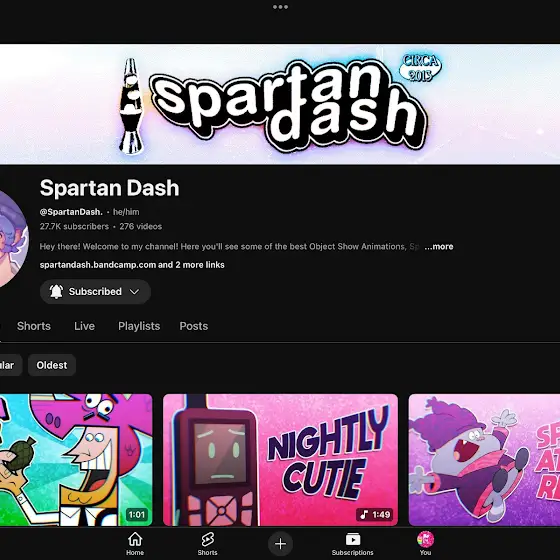Open the Playlists tab
Screen dimensions: 560x560
[139, 326]
